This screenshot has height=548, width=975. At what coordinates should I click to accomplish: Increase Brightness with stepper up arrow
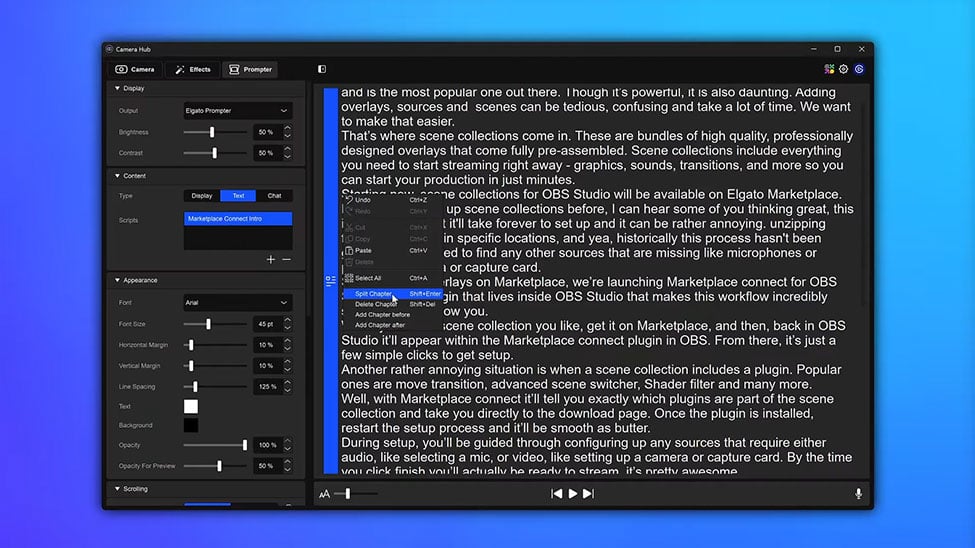tap(287, 128)
